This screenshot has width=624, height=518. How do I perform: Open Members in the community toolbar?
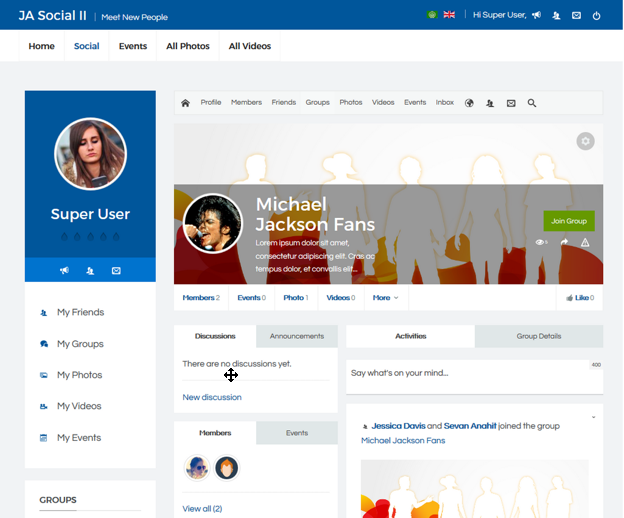coord(246,102)
